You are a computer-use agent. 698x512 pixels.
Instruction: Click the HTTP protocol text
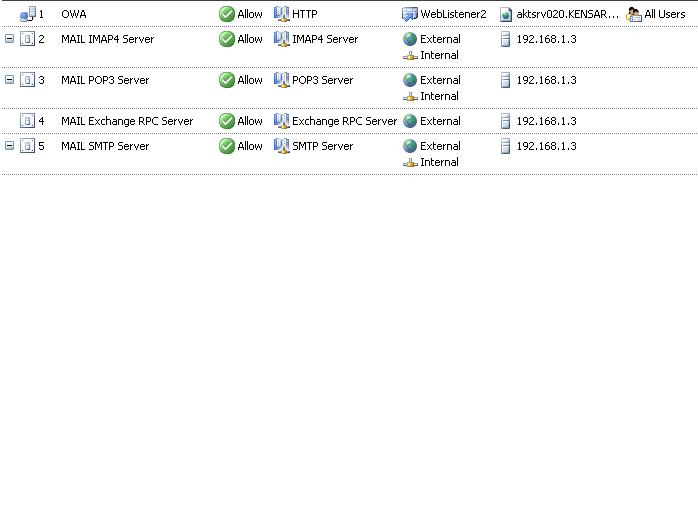coord(305,14)
